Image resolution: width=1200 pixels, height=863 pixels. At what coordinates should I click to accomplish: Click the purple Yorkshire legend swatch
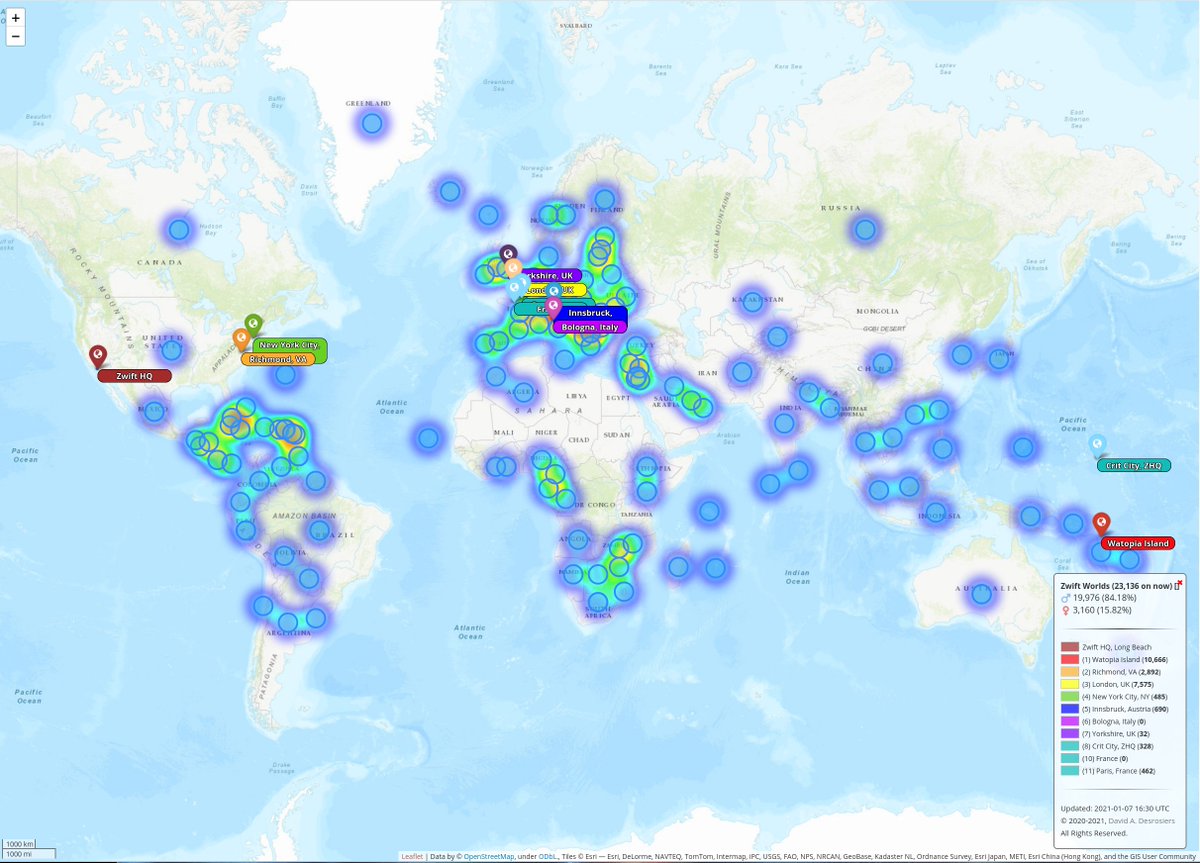1070,733
